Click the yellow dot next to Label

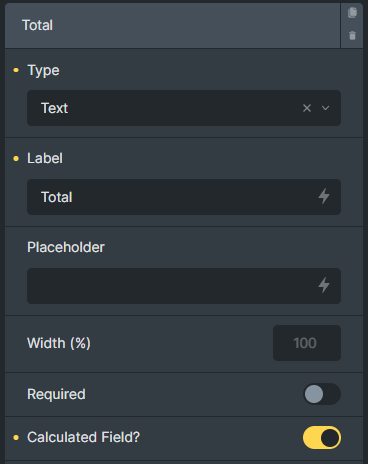coord(16,158)
